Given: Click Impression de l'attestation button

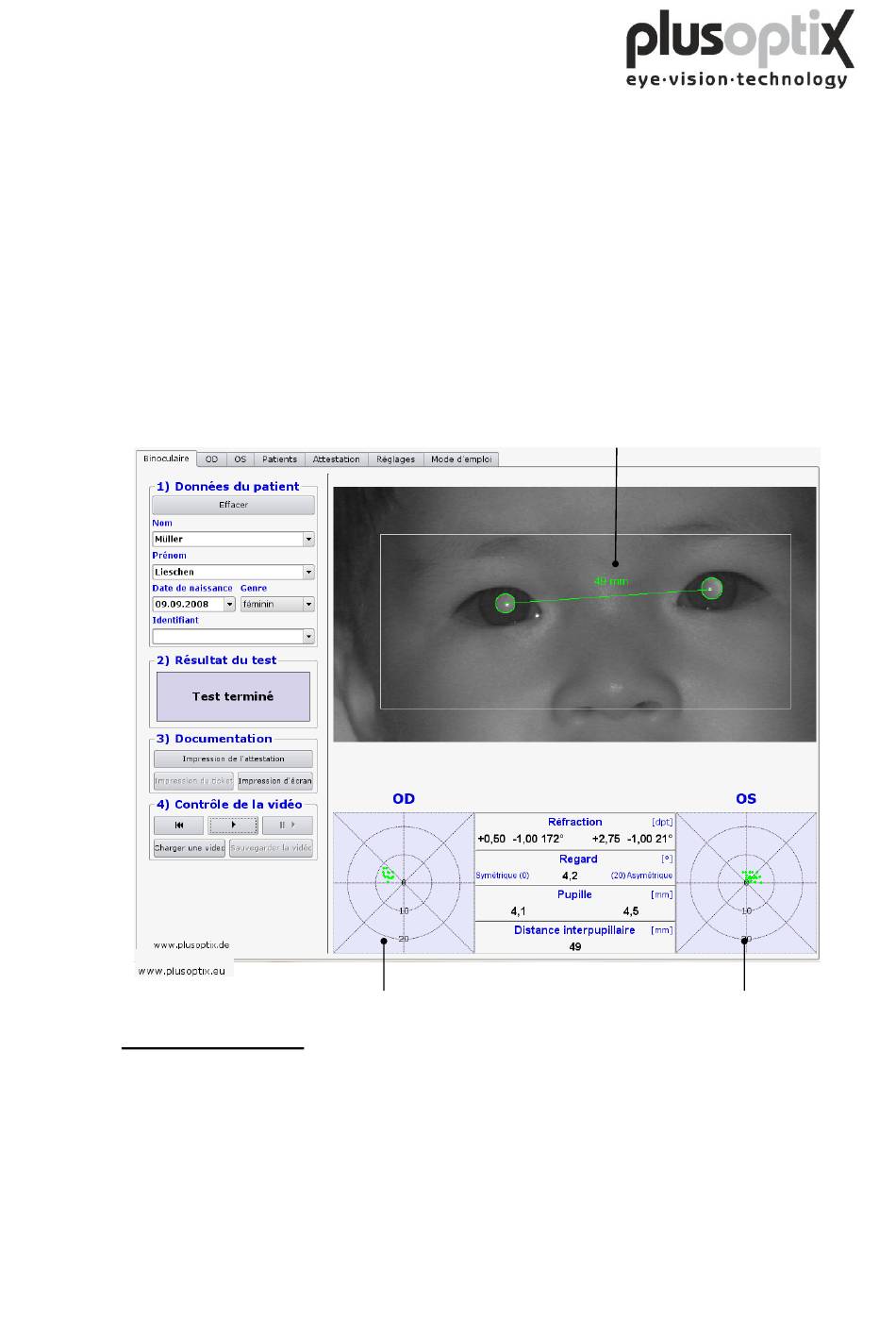Looking at the screenshot, I should [x=233, y=759].
